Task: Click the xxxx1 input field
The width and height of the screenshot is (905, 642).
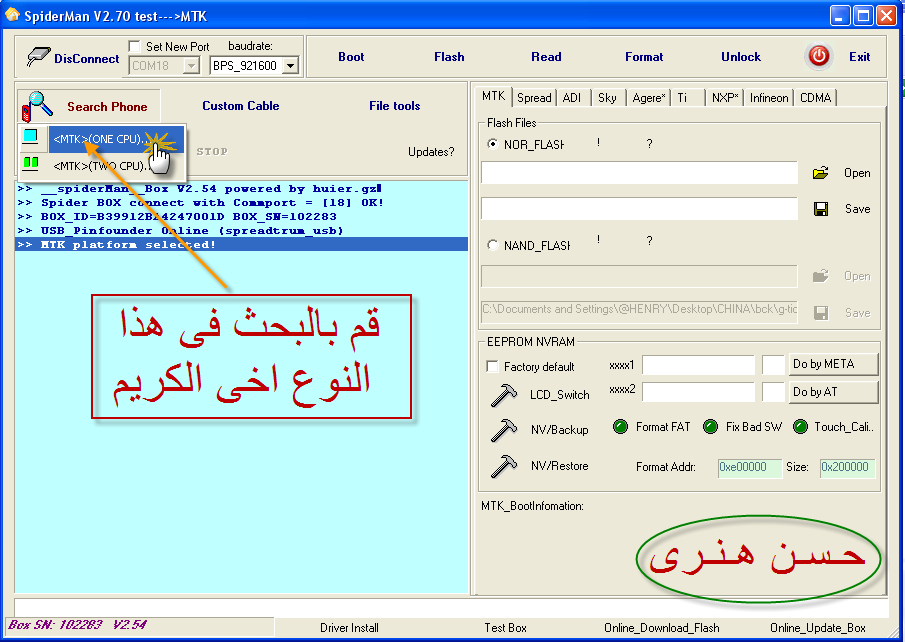Action: point(698,365)
